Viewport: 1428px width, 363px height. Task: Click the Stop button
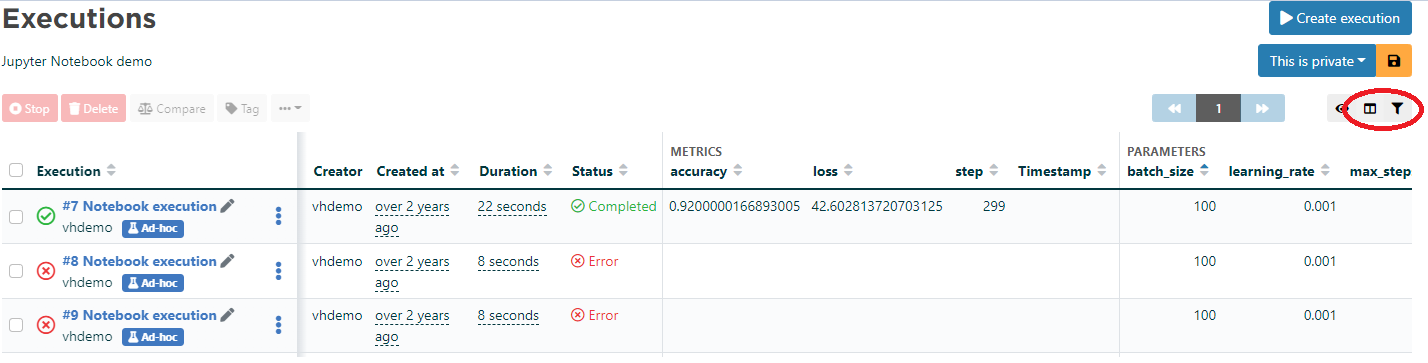click(x=30, y=108)
